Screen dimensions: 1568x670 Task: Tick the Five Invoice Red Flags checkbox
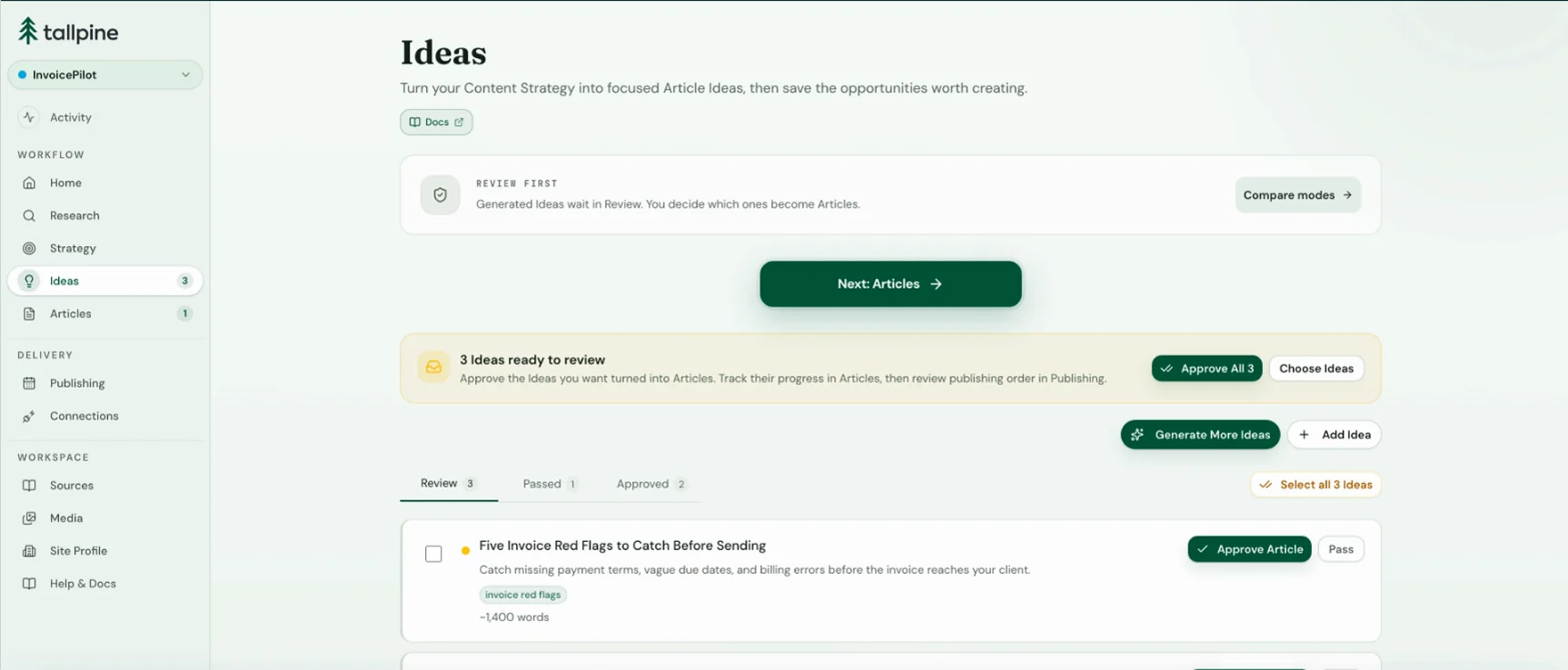(x=433, y=554)
